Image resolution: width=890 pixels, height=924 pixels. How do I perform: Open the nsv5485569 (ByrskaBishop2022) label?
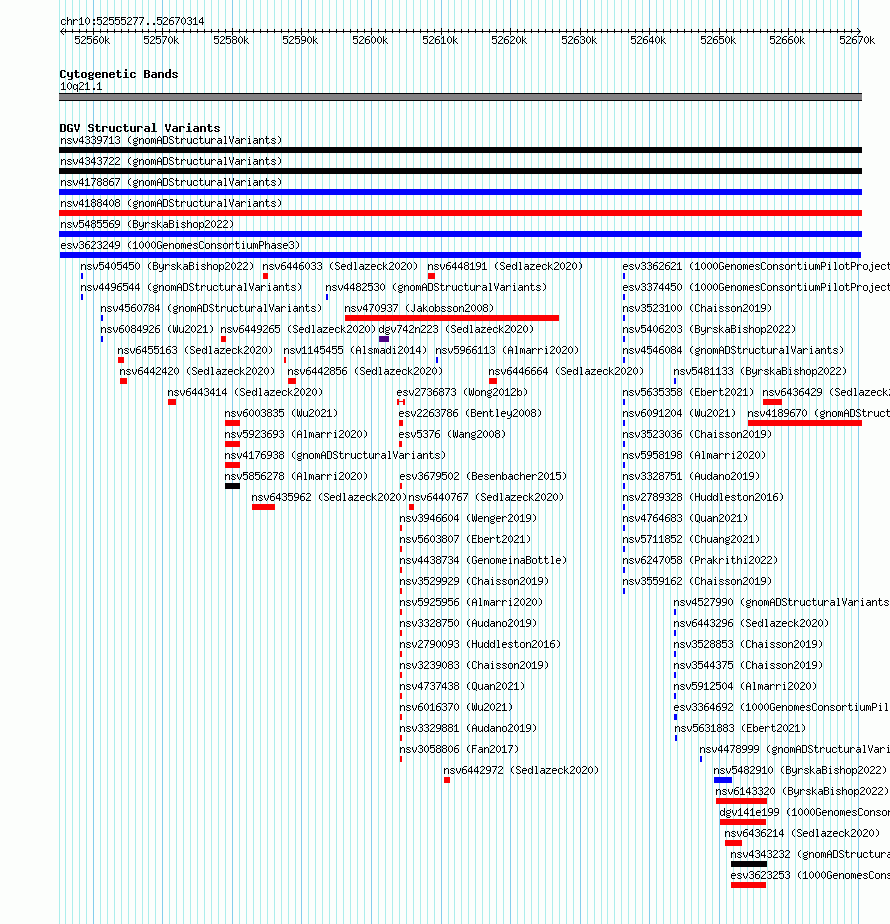point(147,224)
